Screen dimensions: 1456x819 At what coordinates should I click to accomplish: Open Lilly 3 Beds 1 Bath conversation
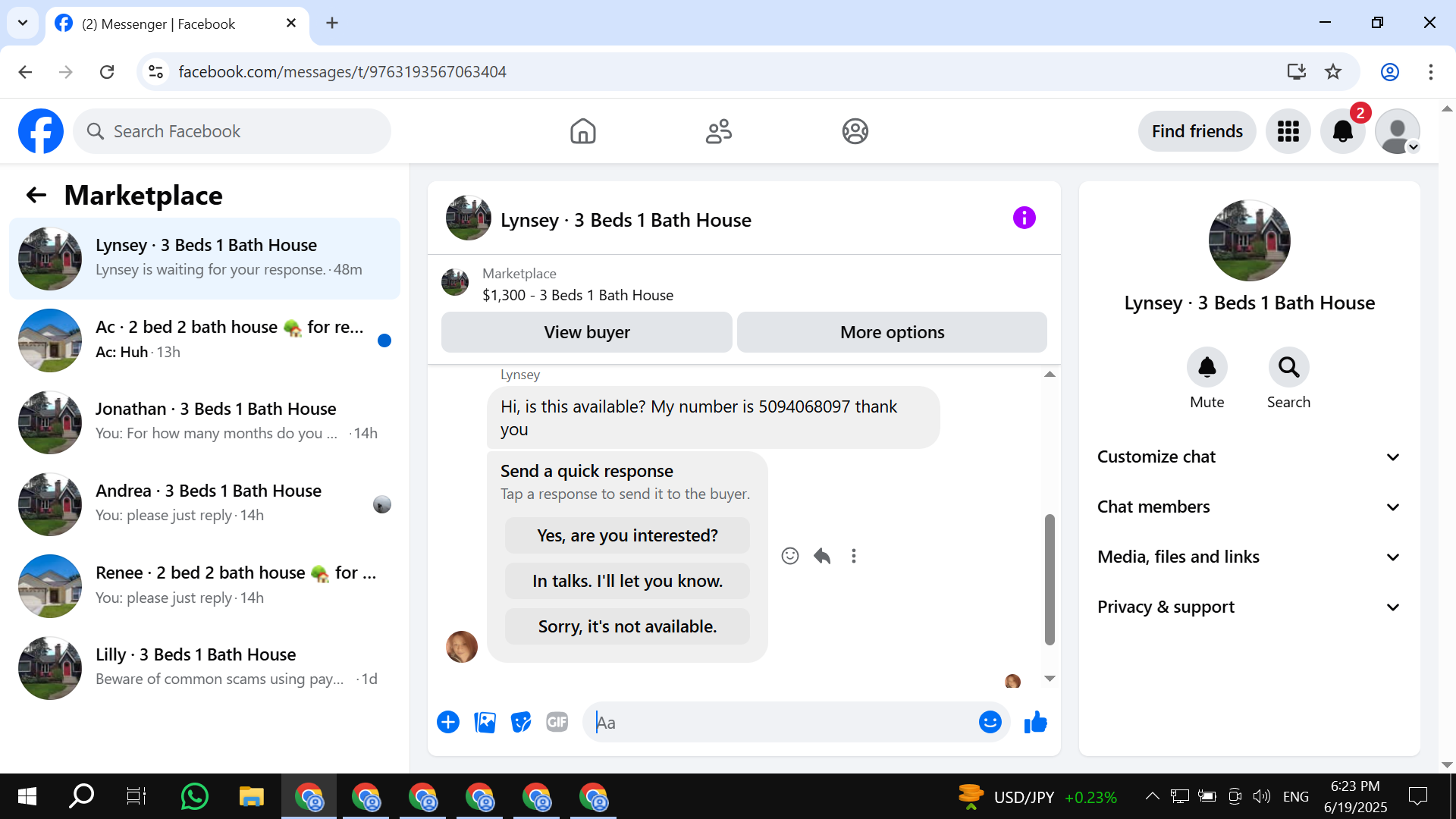click(x=205, y=668)
